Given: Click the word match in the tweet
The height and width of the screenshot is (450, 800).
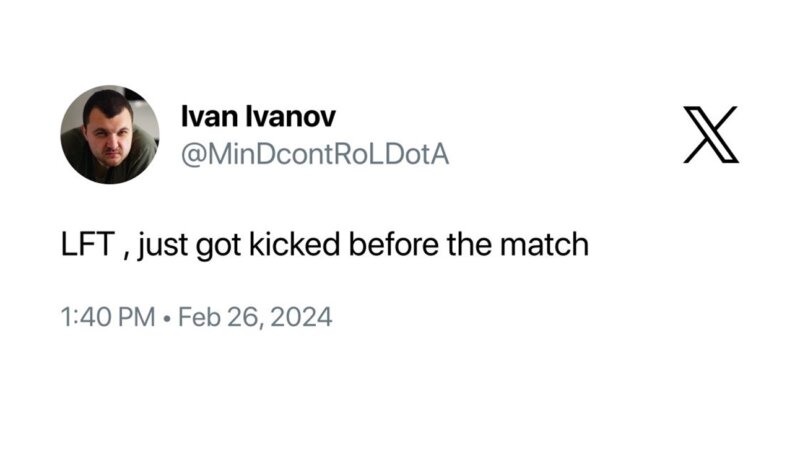Looking at the screenshot, I should (544, 244).
